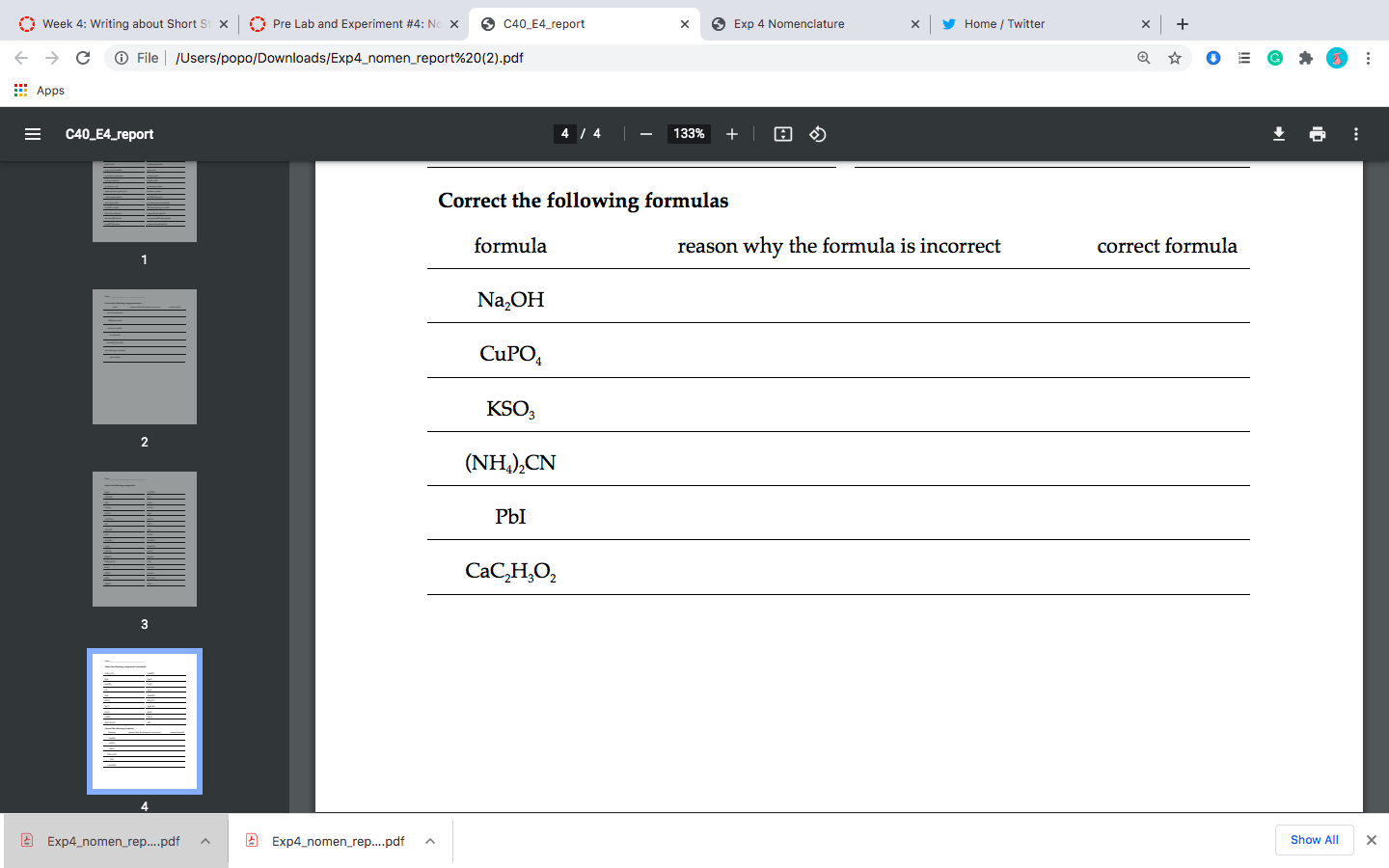Close the Exp 4 Nomenclature tab
The width and height of the screenshot is (1389, 868).
915,24
